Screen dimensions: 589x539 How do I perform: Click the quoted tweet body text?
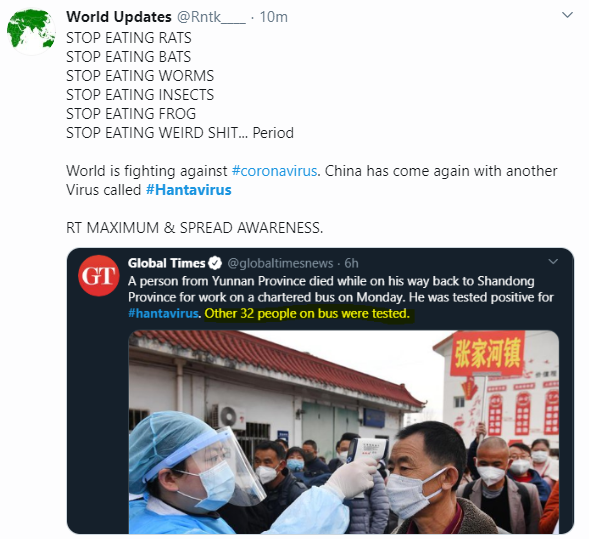click(341, 297)
